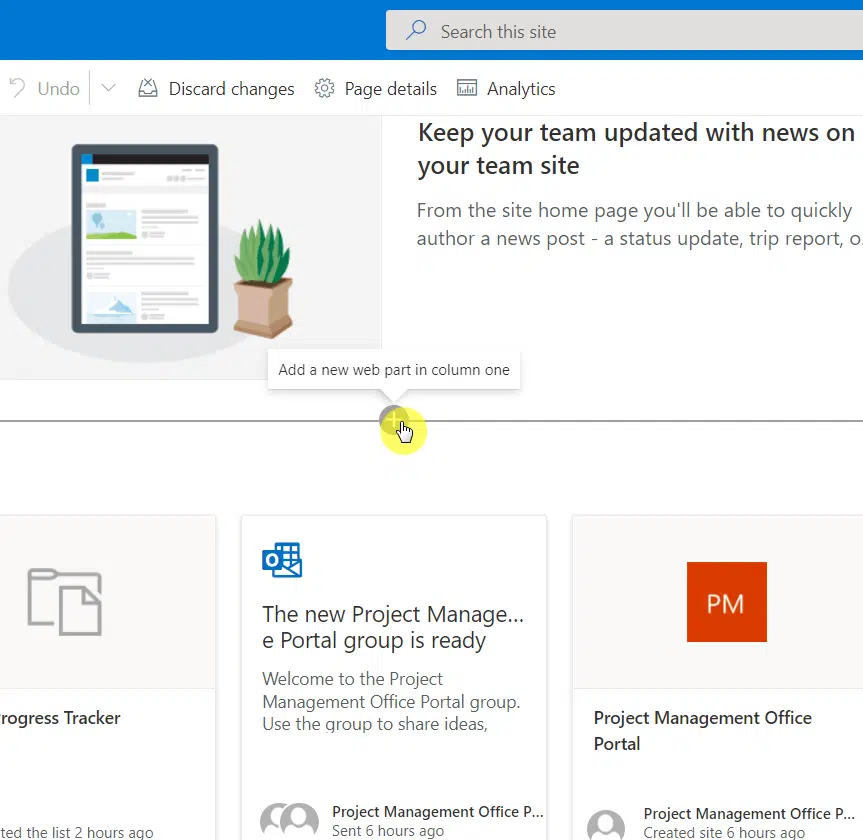Click the search magnifier icon

click(x=416, y=30)
